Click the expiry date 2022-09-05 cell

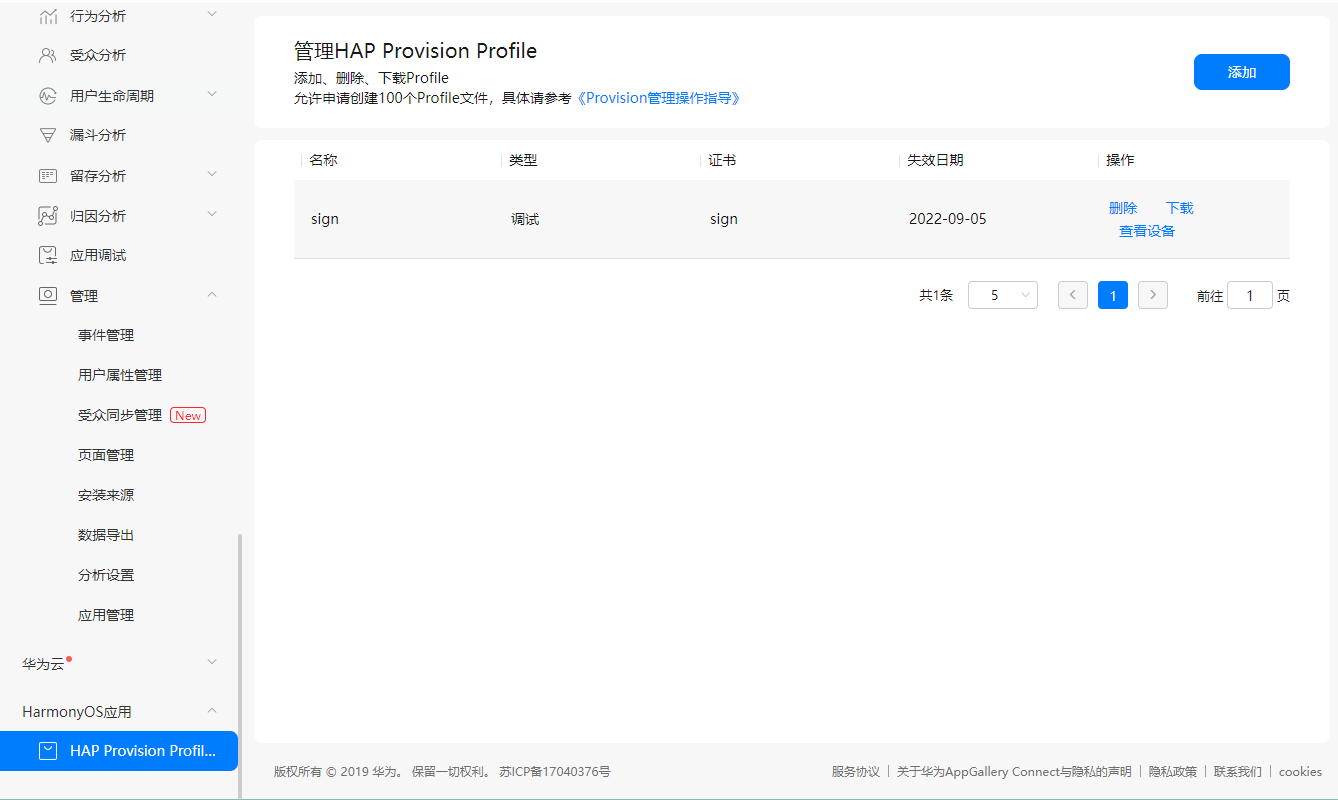947,219
